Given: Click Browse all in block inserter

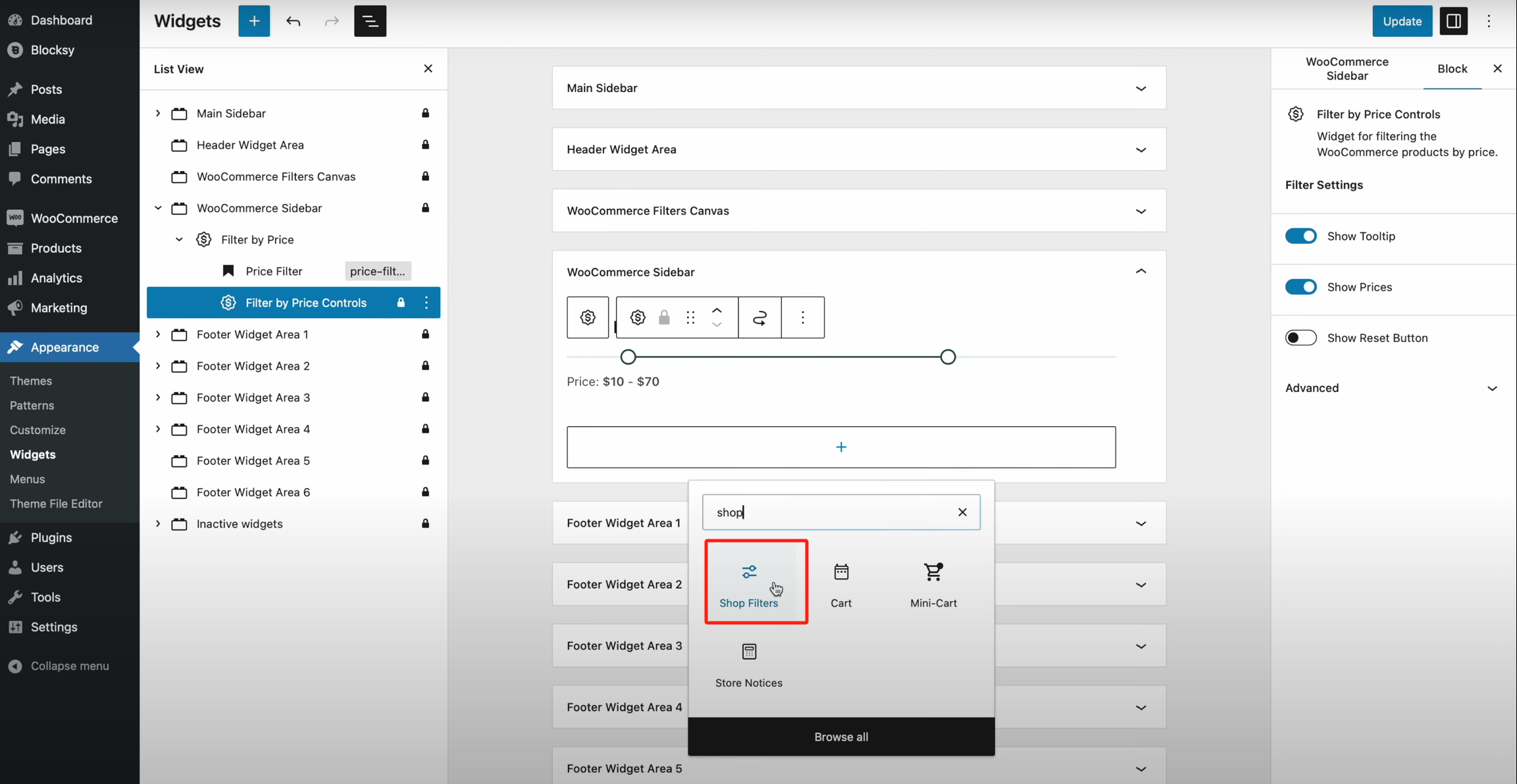Looking at the screenshot, I should [x=840, y=737].
